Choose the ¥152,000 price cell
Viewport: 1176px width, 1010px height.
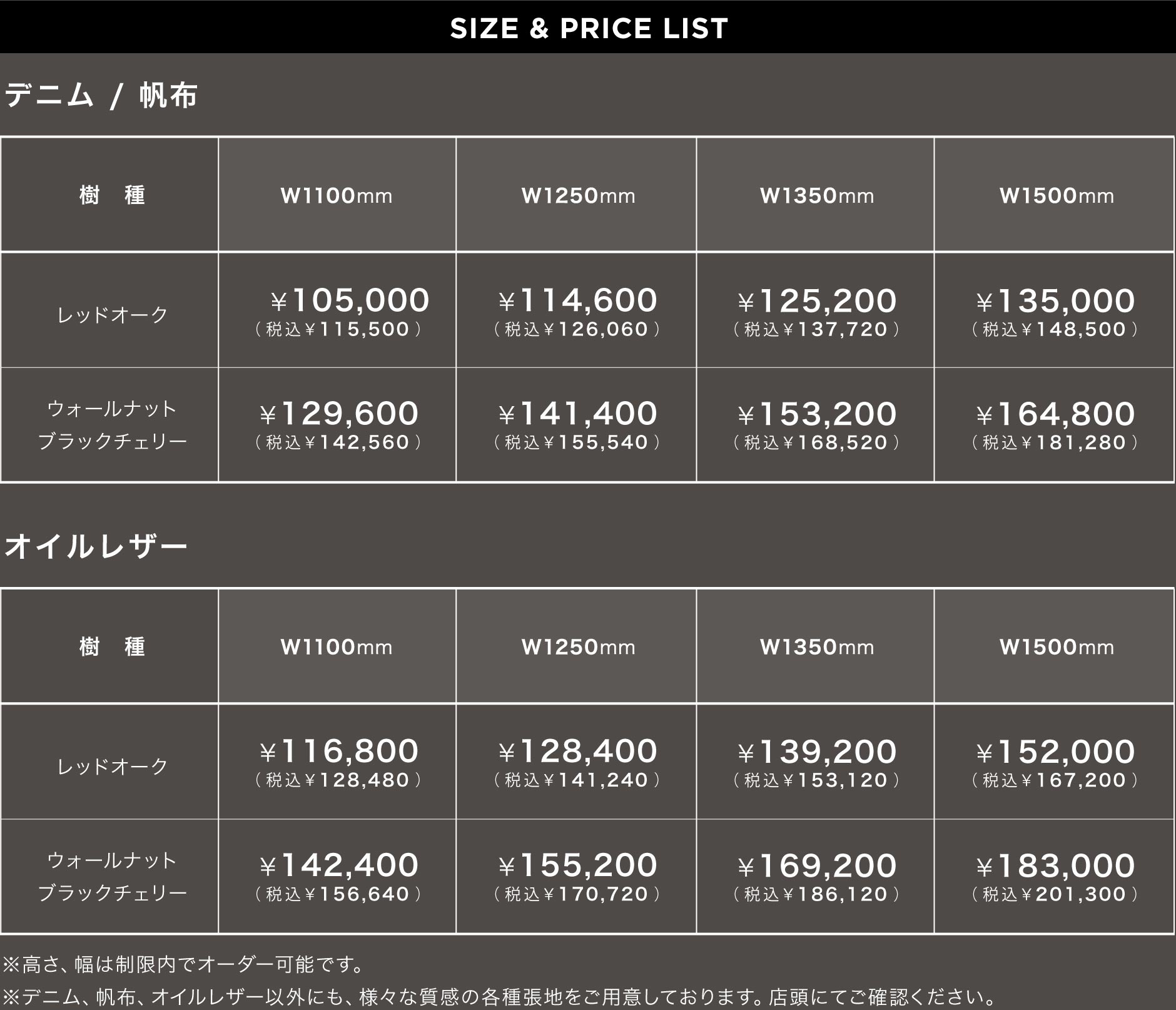[x=1055, y=762]
